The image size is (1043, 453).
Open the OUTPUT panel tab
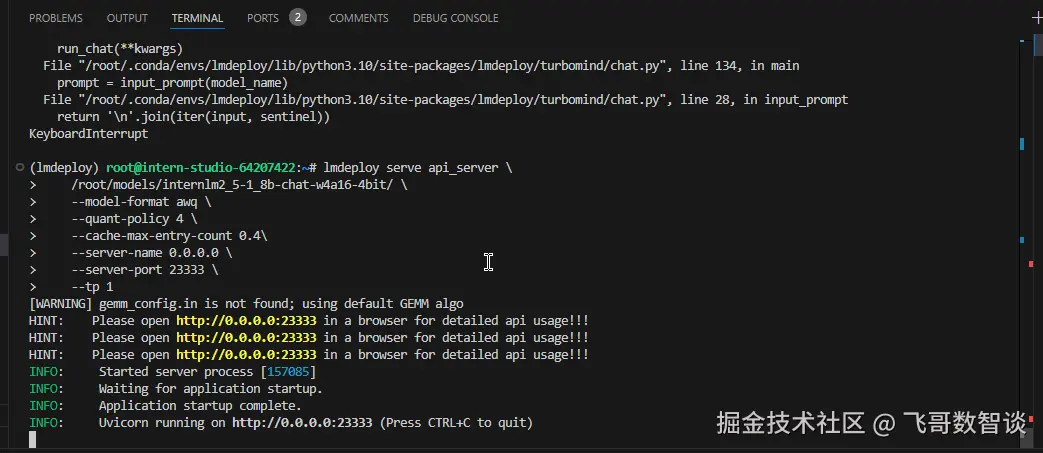127,18
